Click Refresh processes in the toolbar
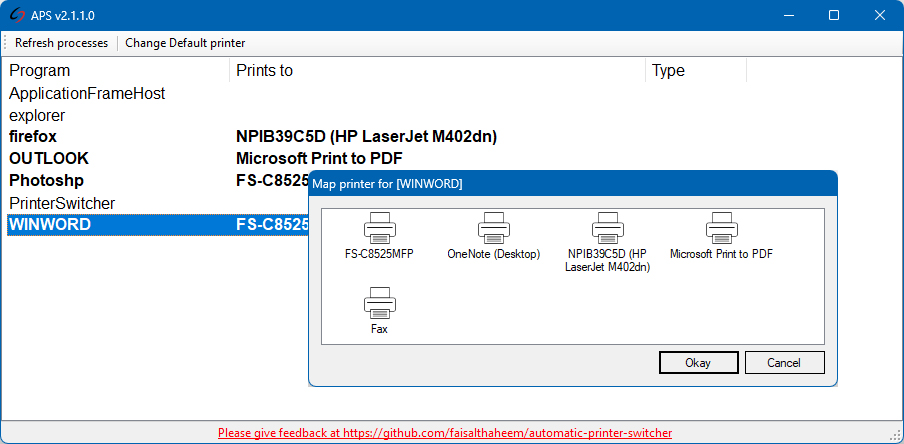The width and height of the screenshot is (904, 444). (61, 43)
